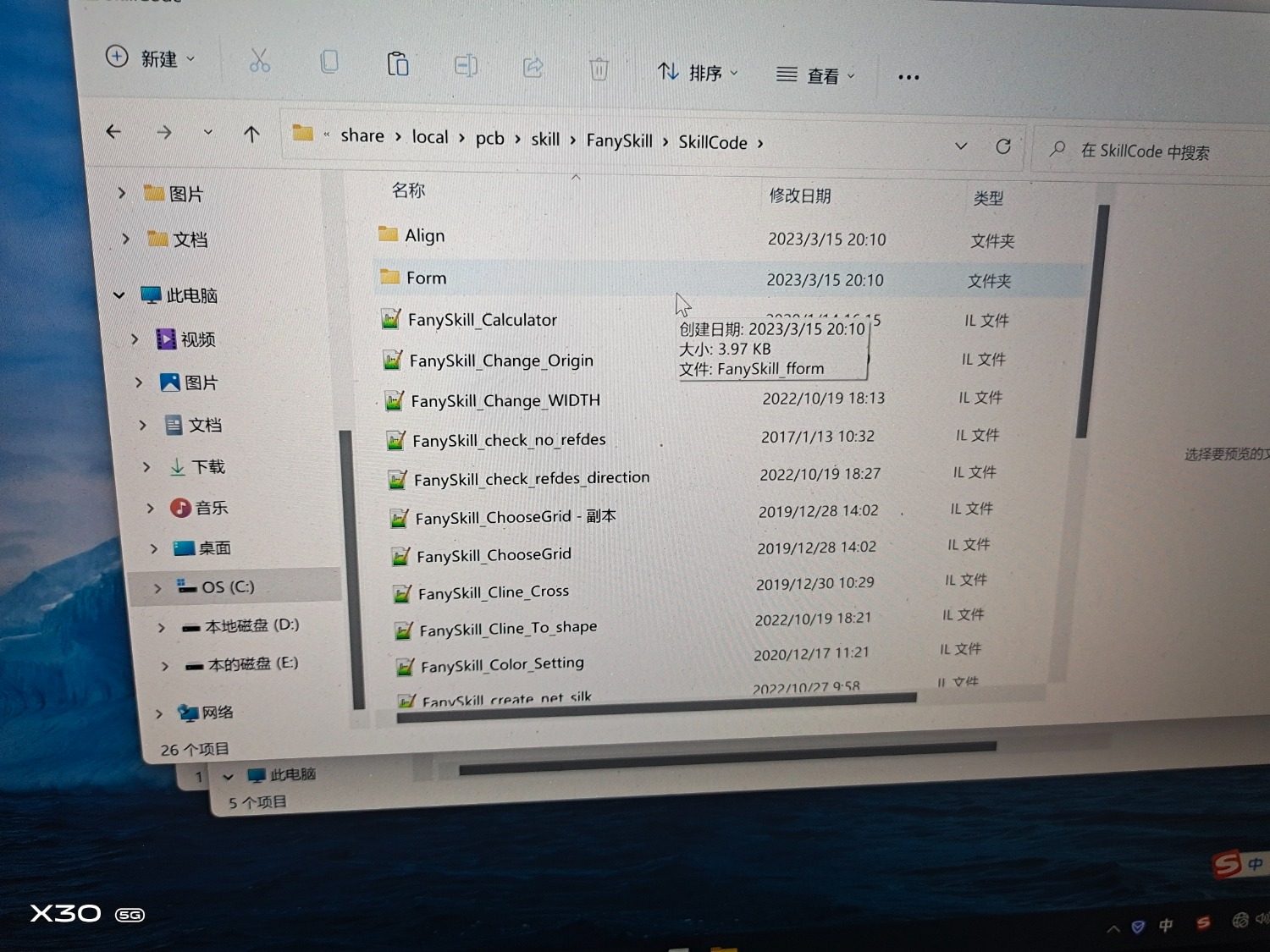
Task: Show hidden tray icons chevron
Action: click(x=1113, y=928)
